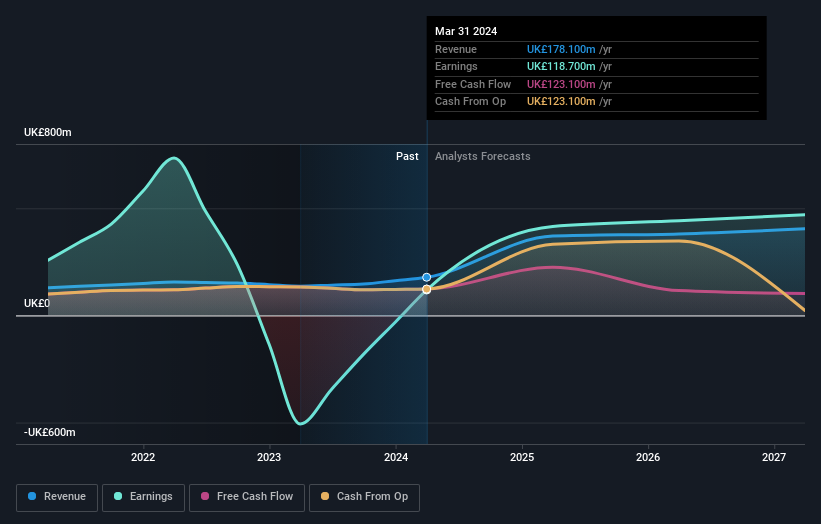This screenshot has height=524, width=821.
Task: Click the Analysts Forecasts label
Action: [x=483, y=156]
